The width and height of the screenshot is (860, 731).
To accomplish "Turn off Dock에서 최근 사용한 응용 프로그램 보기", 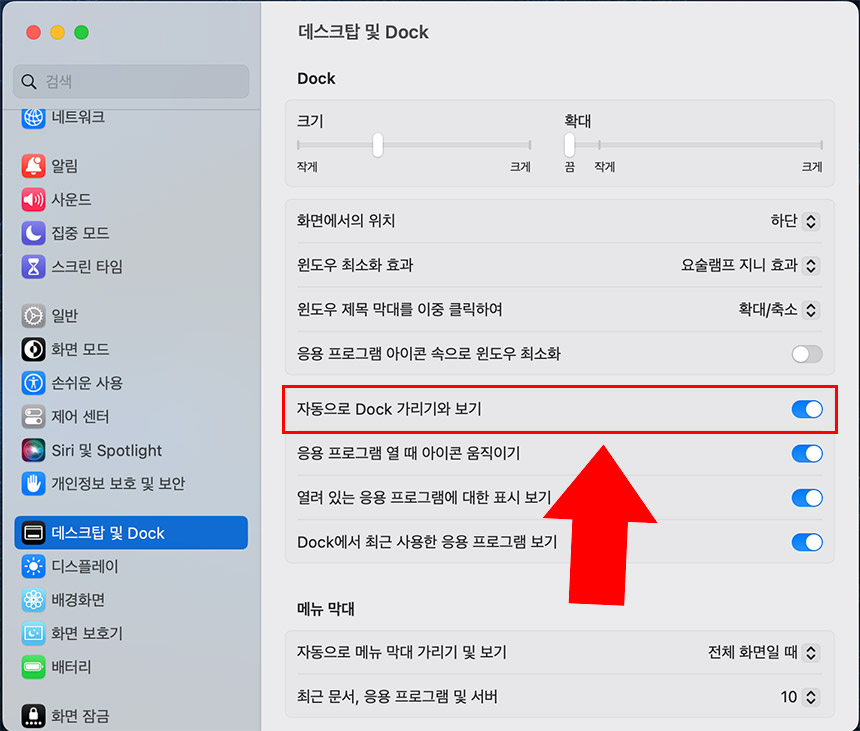I will [x=806, y=542].
